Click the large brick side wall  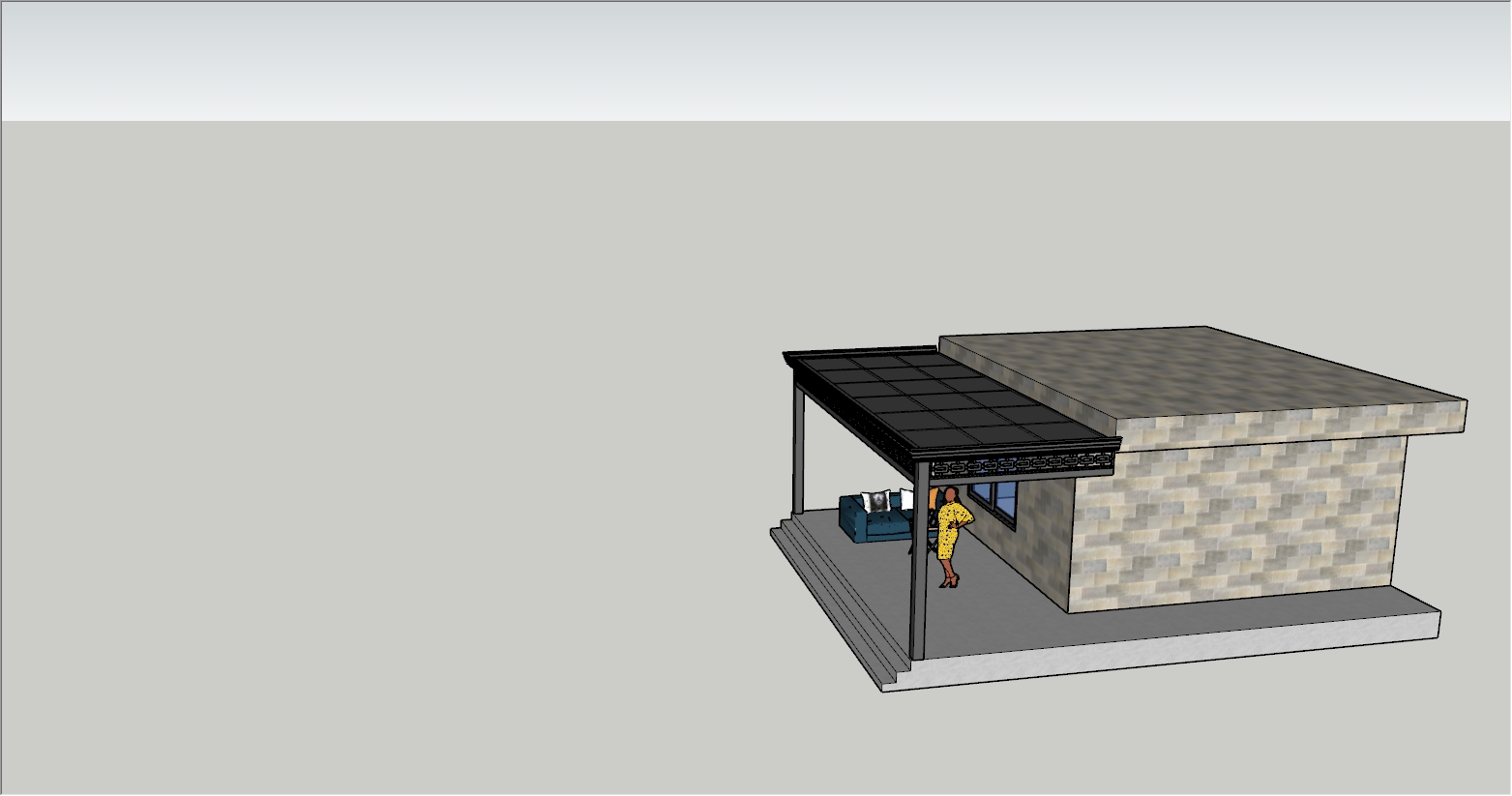[1238, 527]
